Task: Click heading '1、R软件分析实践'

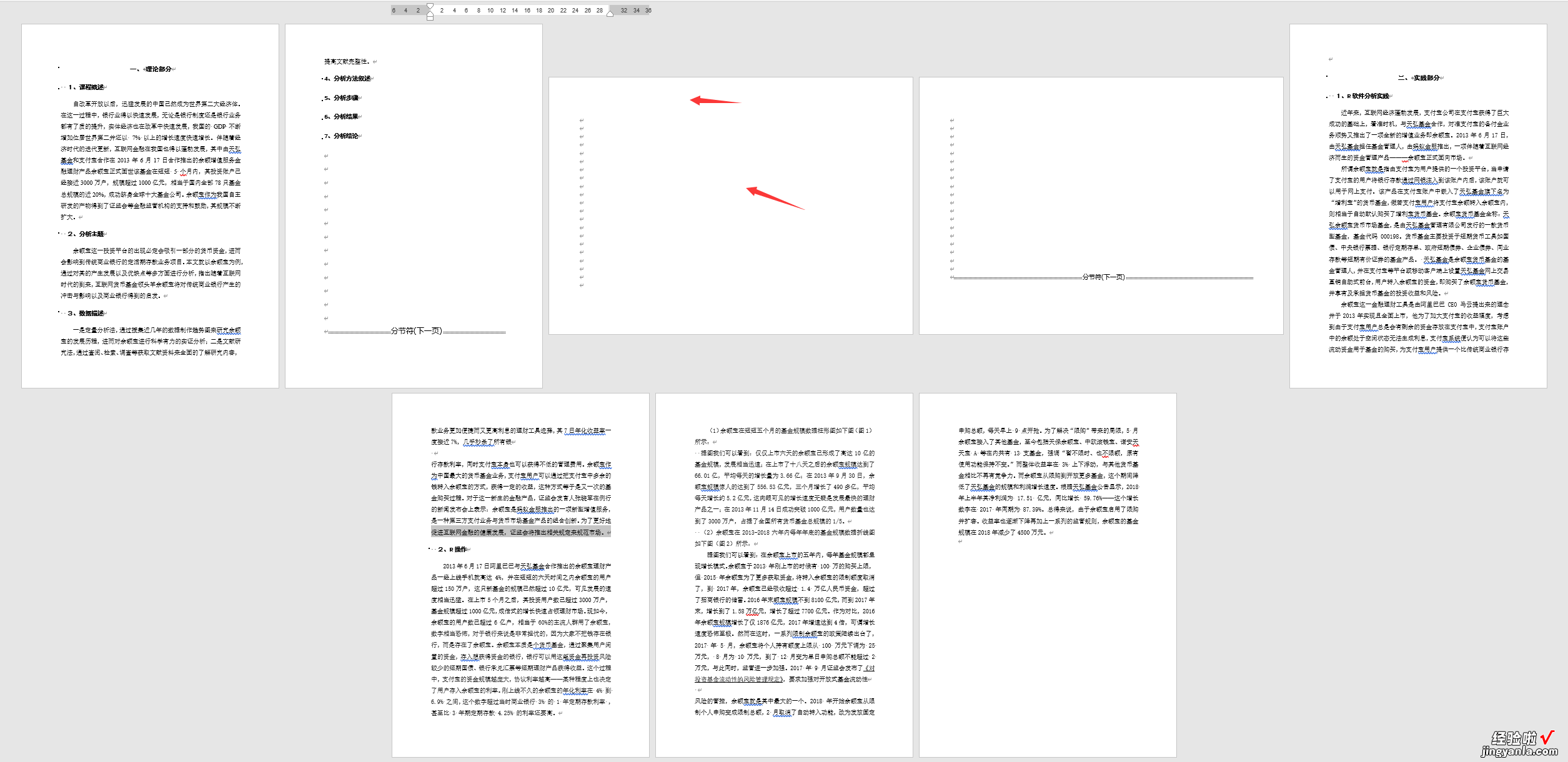Action: click(x=1362, y=96)
